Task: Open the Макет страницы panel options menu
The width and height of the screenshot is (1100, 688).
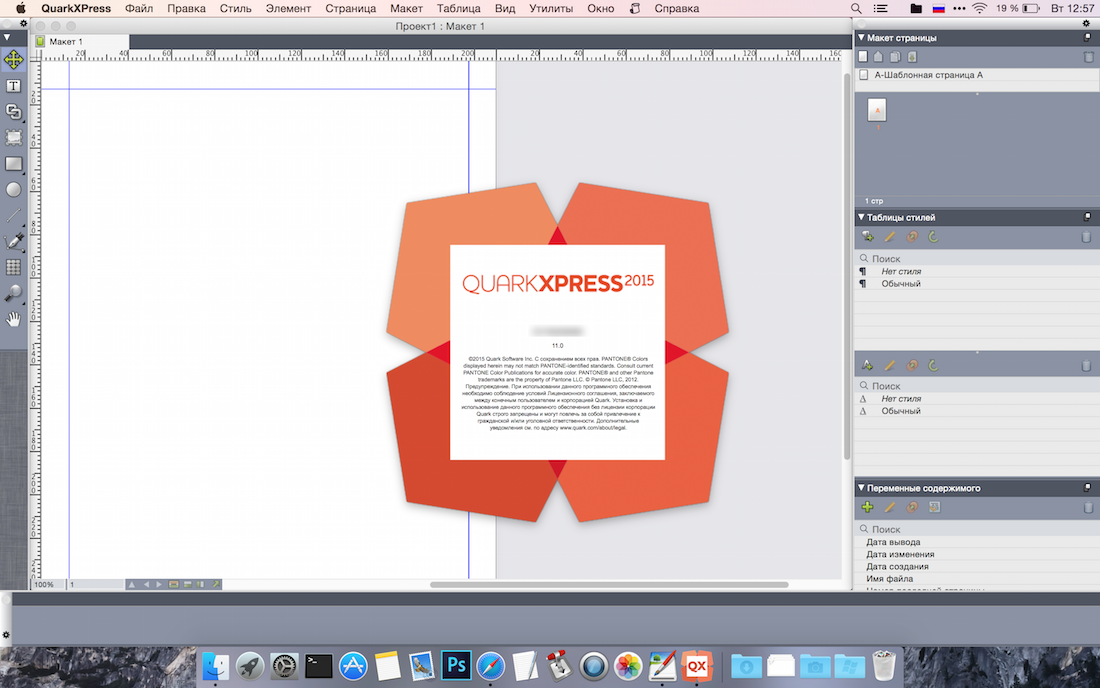Action: coord(1087,37)
